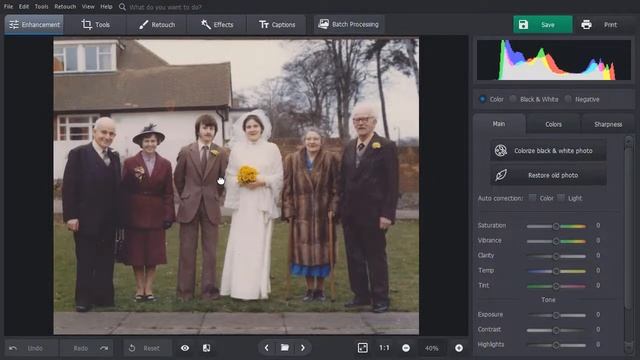Set zoom to 1:1
This screenshot has width=640, height=360.
click(x=384, y=348)
